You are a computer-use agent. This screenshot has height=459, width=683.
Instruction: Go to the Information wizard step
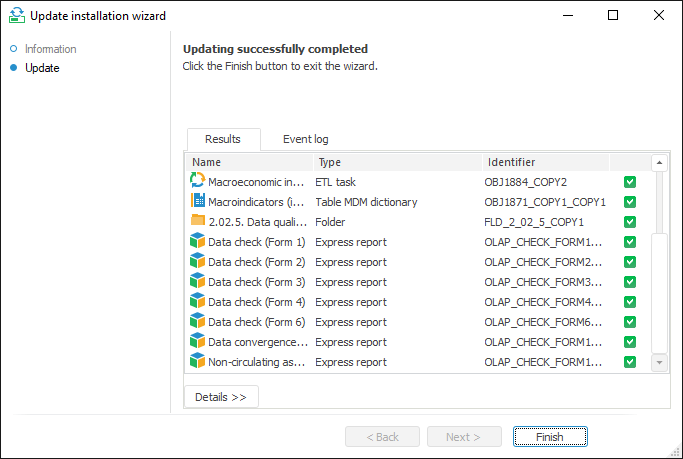click(x=50, y=49)
